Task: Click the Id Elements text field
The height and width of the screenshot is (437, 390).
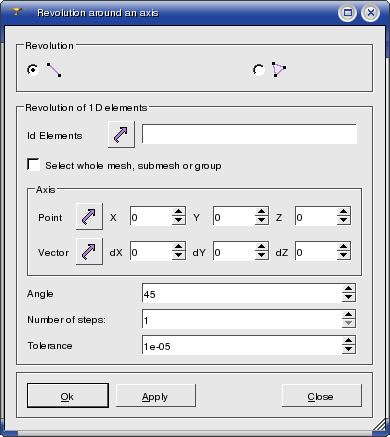Action: point(249,134)
